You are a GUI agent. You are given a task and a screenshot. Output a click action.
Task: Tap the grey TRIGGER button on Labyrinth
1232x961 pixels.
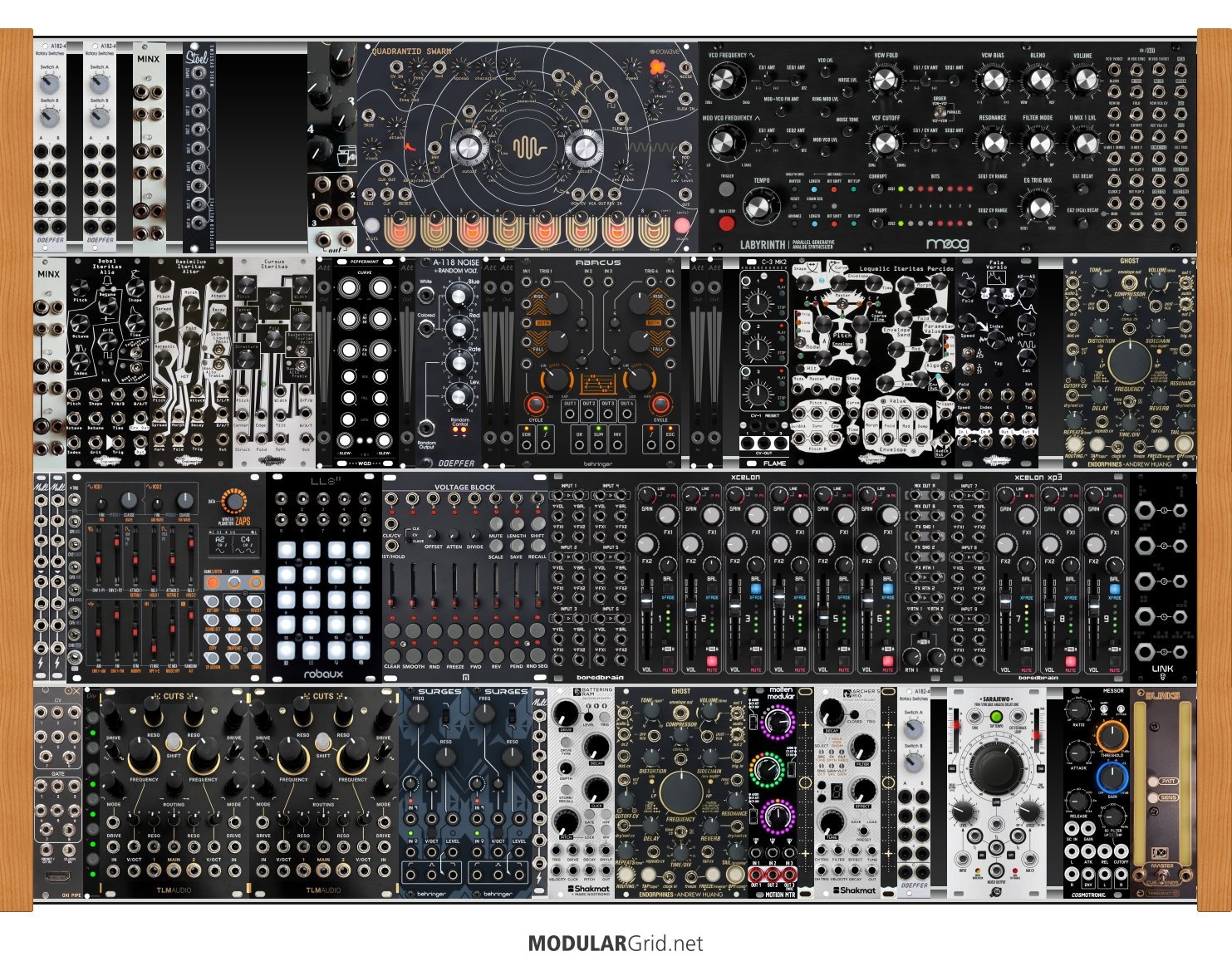coord(727,189)
